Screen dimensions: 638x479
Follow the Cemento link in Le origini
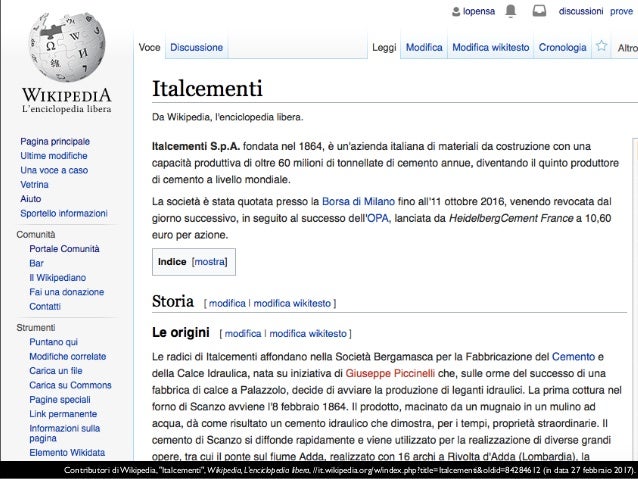pos(573,357)
